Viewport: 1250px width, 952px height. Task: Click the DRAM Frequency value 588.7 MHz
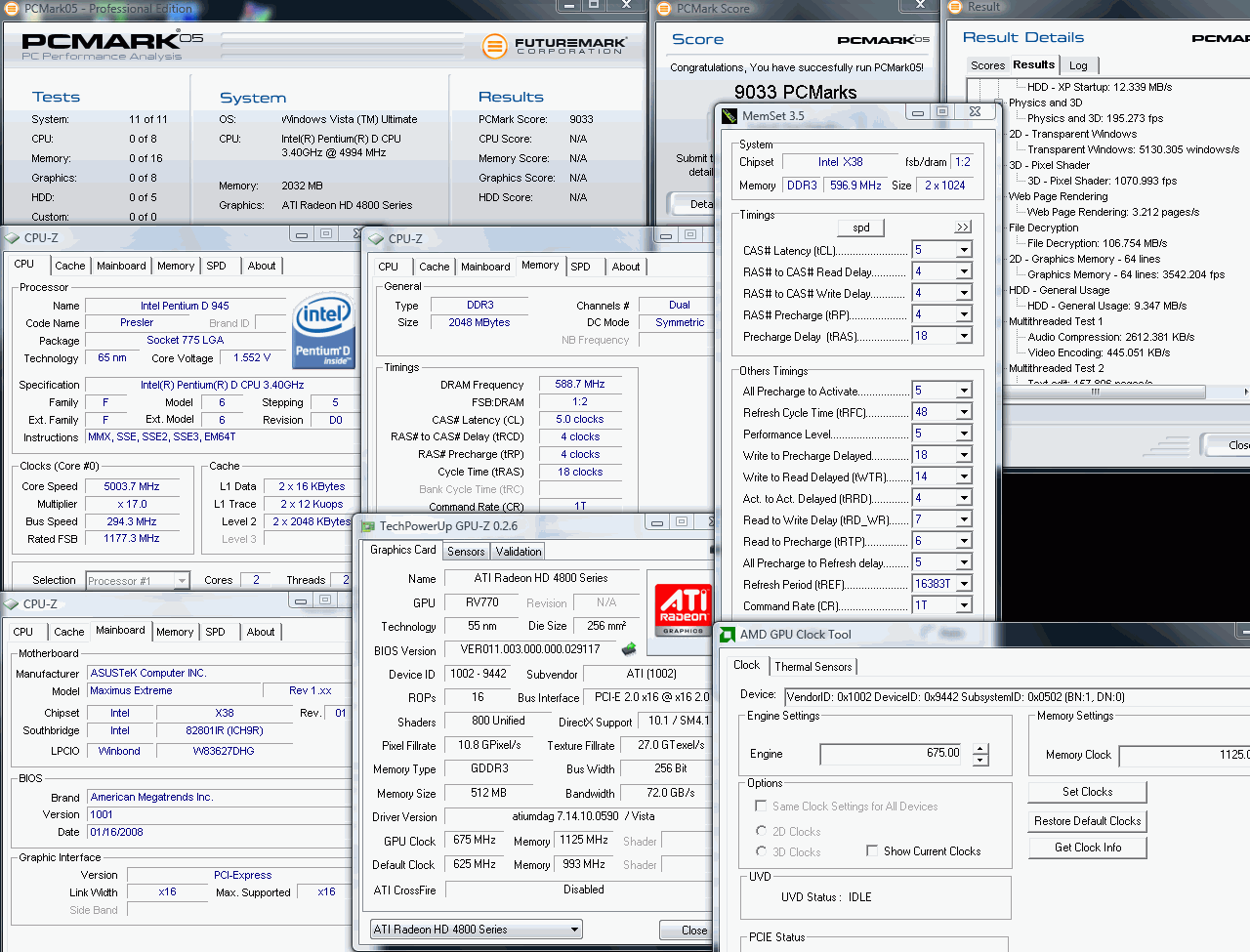click(580, 385)
